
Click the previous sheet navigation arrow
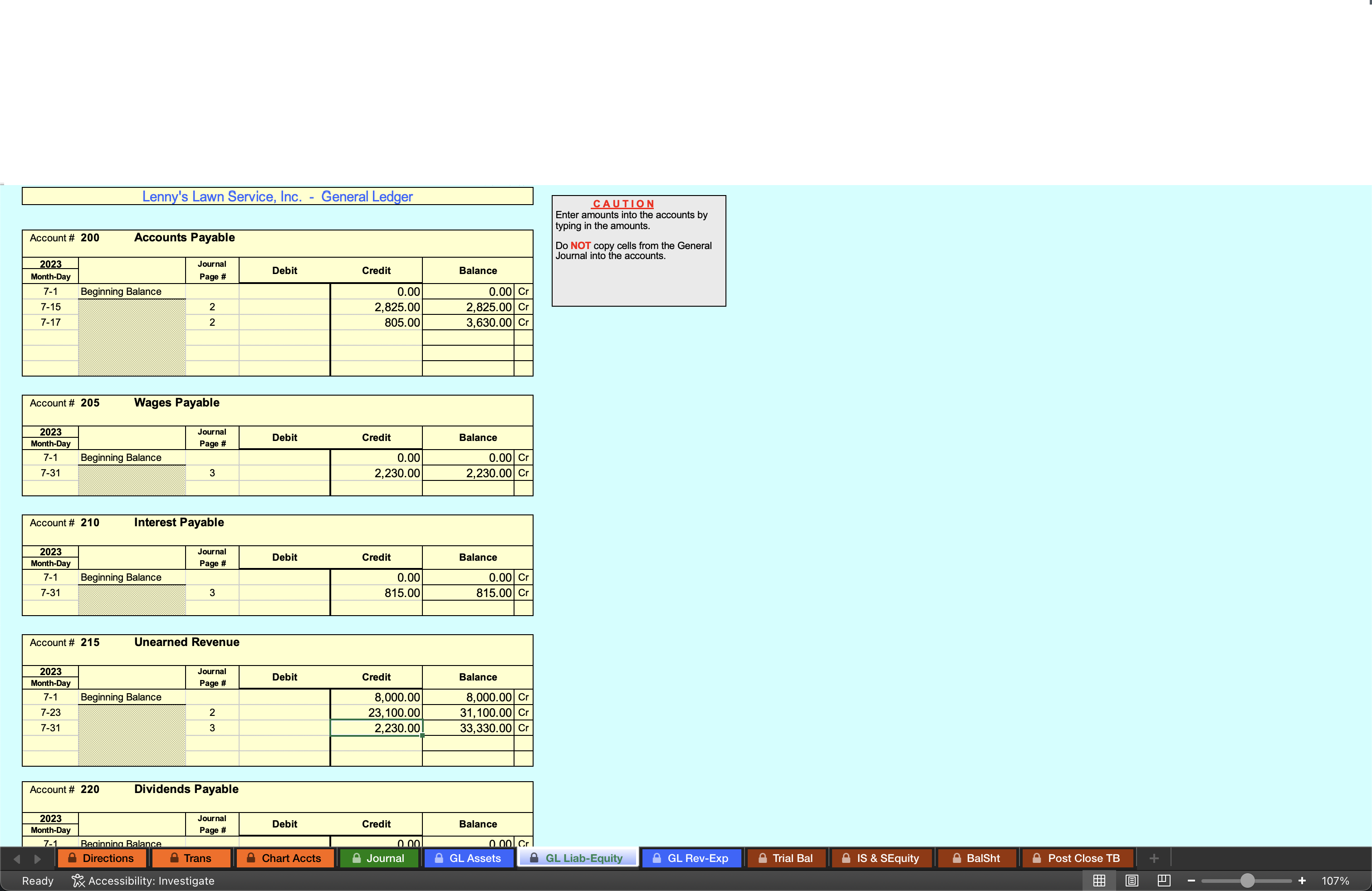pos(16,858)
